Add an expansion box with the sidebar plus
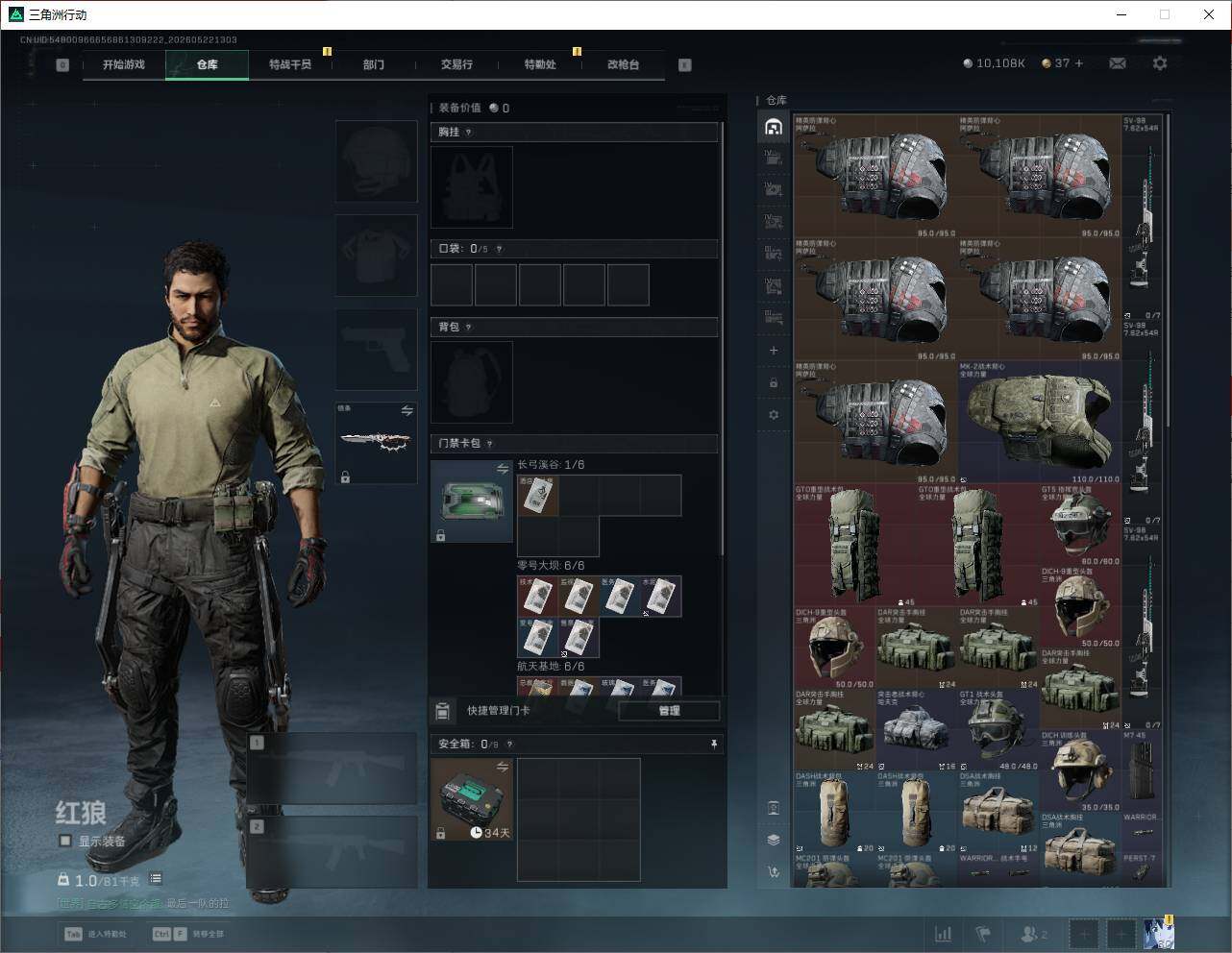 774,351
